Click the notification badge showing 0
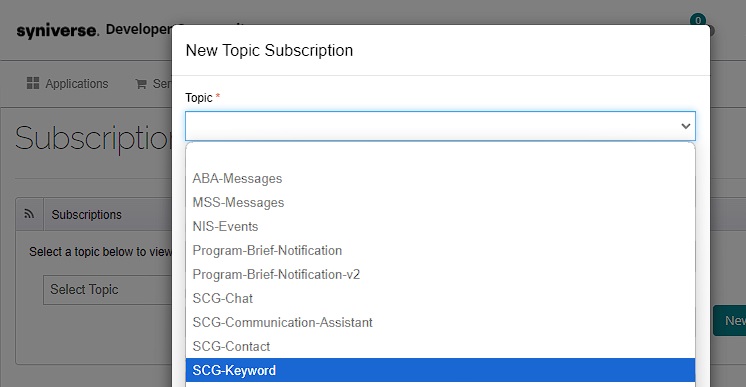Image resolution: width=746 pixels, height=387 pixels. (698, 20)
